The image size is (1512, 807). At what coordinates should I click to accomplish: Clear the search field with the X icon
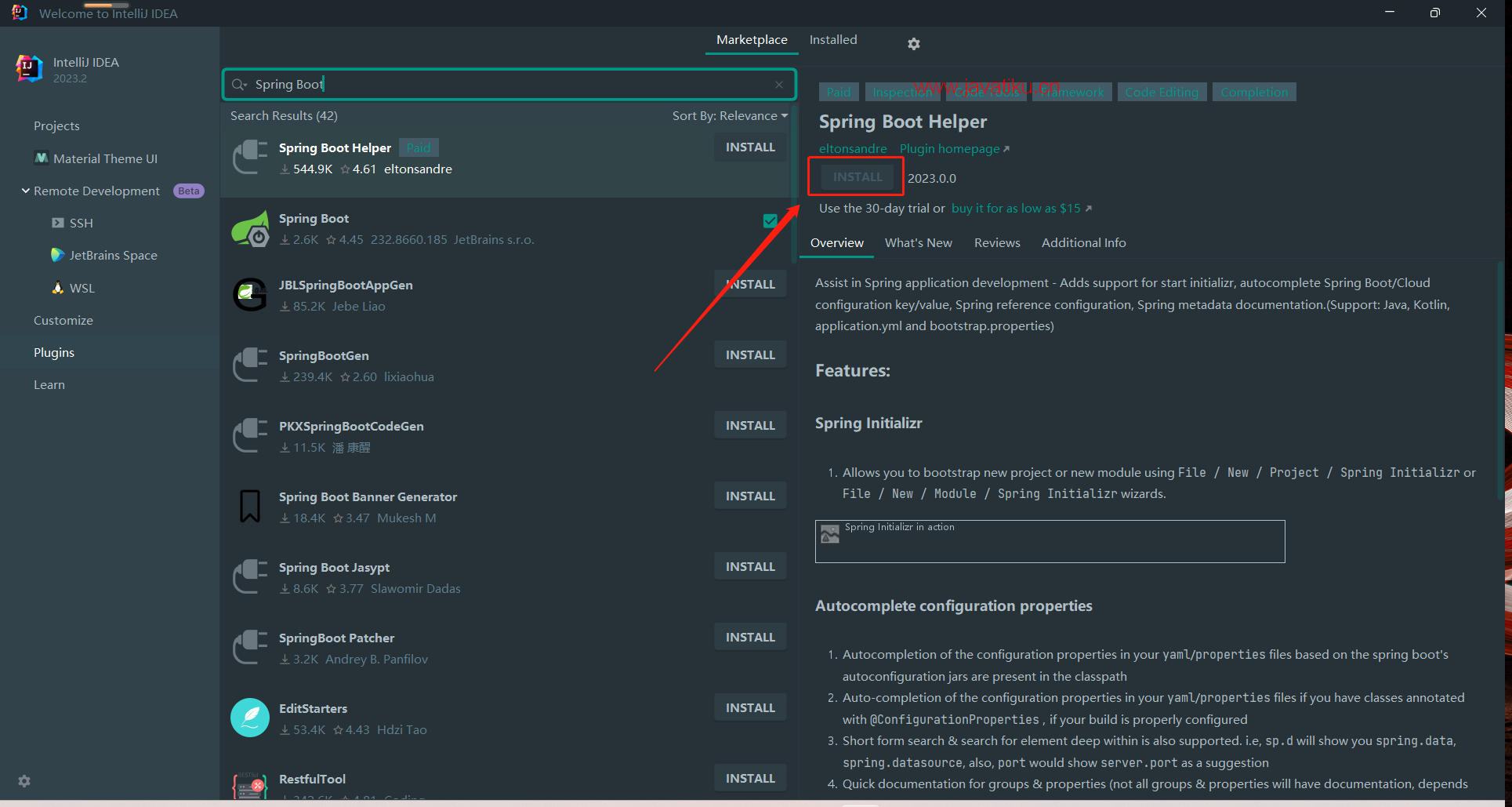[x=779, y=85]
